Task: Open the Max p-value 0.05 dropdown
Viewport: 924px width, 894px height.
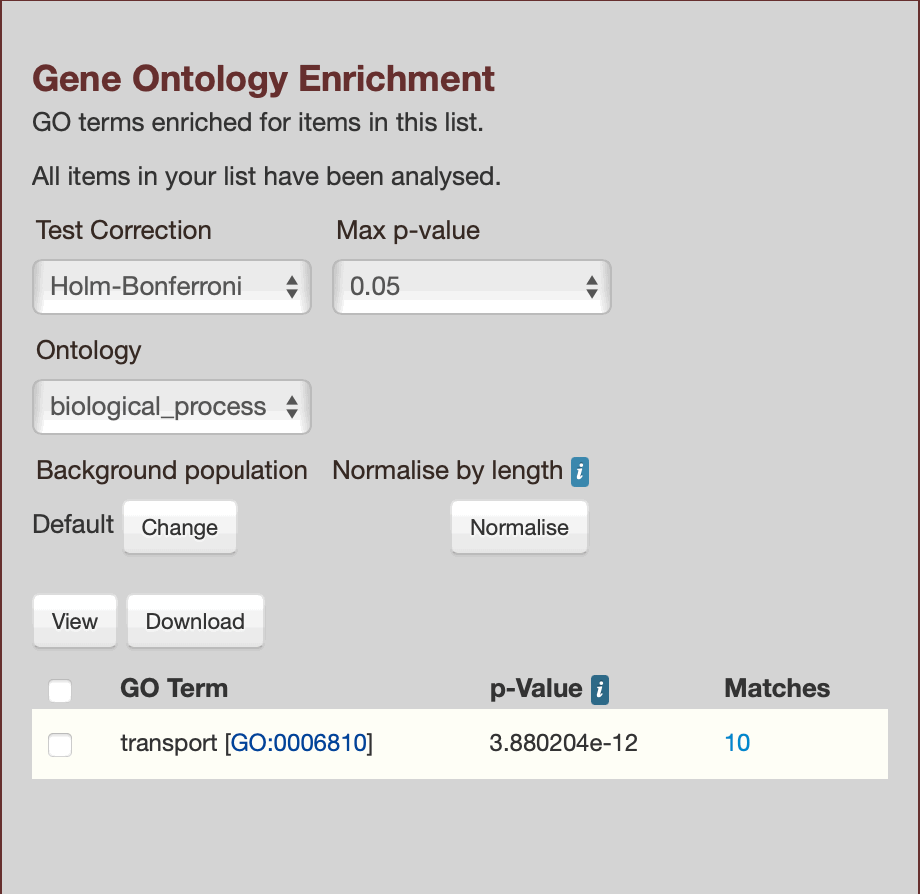Action: (x=472, y=287)
